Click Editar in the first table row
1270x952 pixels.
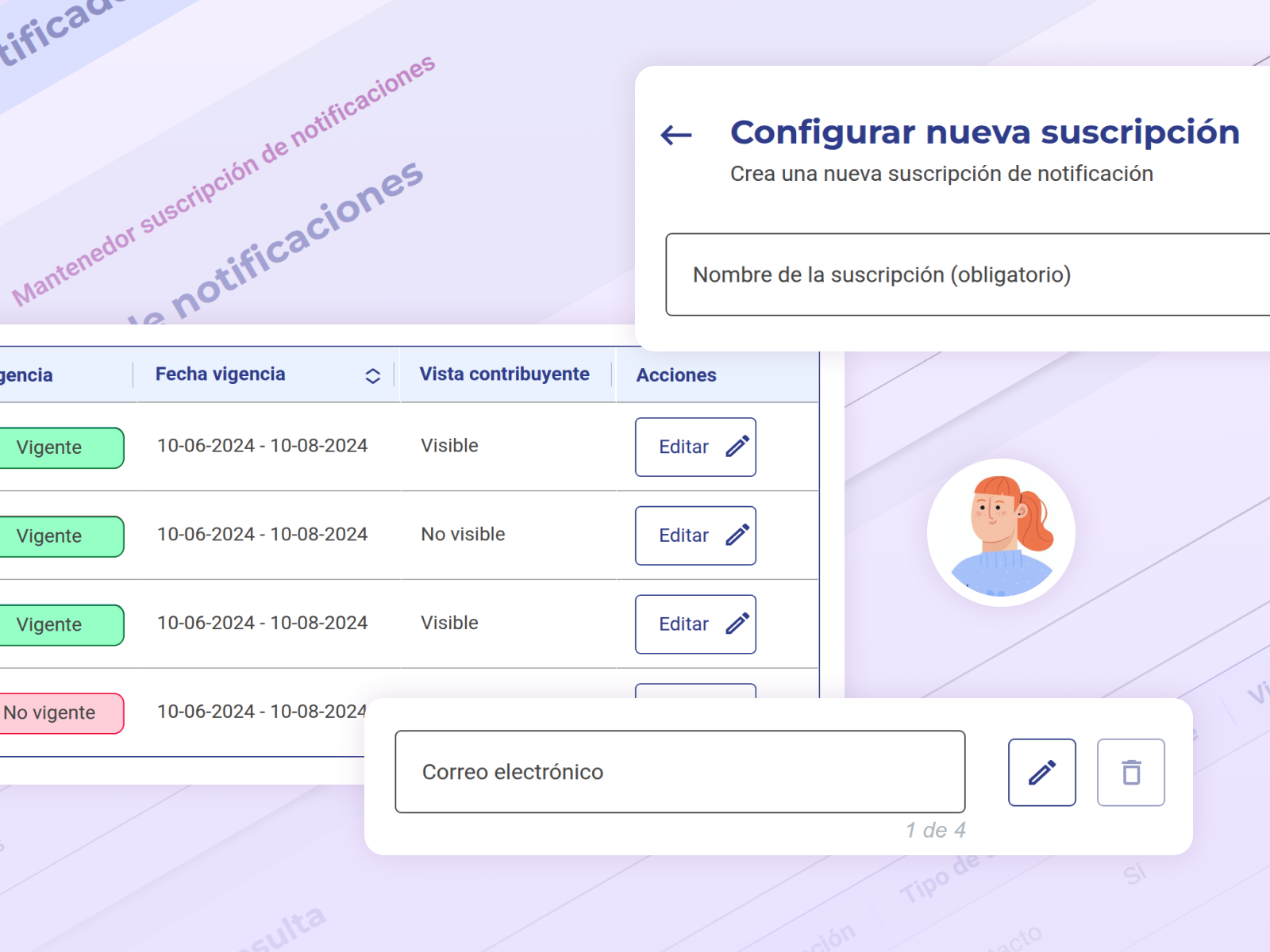[x=695, y=447]
